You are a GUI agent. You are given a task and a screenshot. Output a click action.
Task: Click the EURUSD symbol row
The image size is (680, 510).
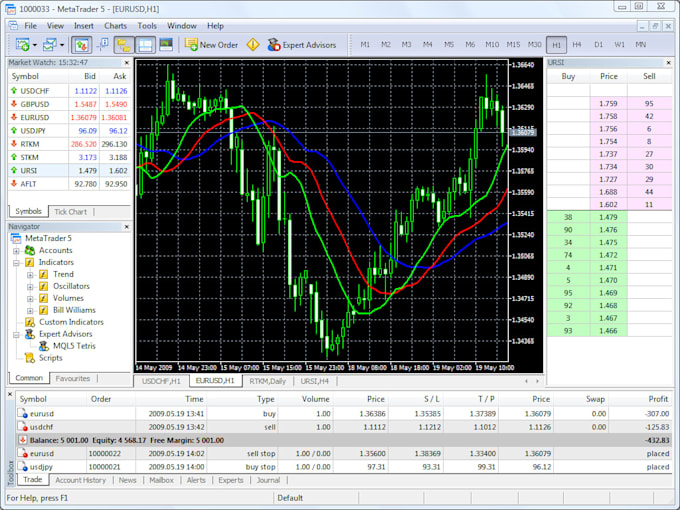69,118
